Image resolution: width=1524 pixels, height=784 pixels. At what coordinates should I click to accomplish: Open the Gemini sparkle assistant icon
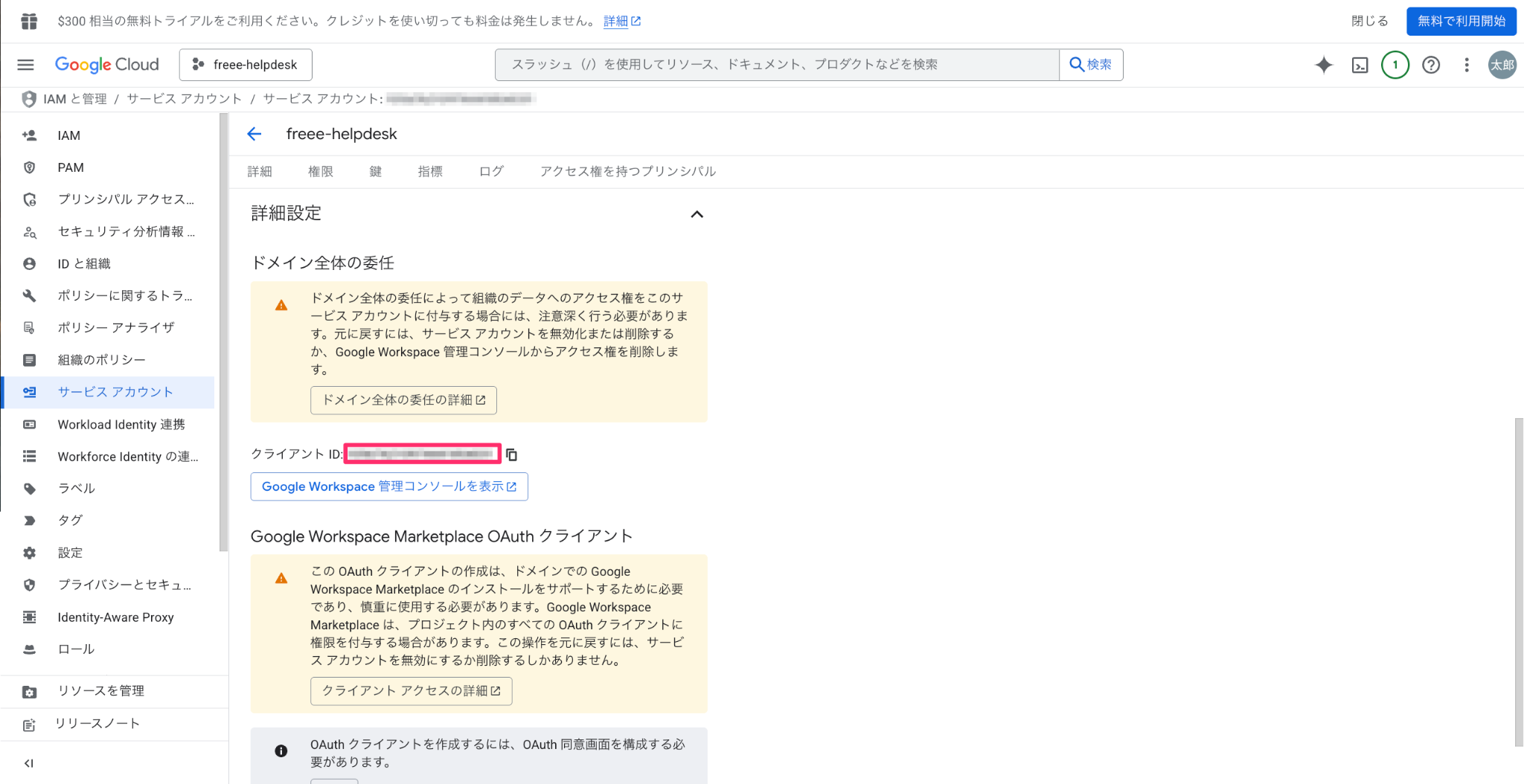pos(1324,65)
